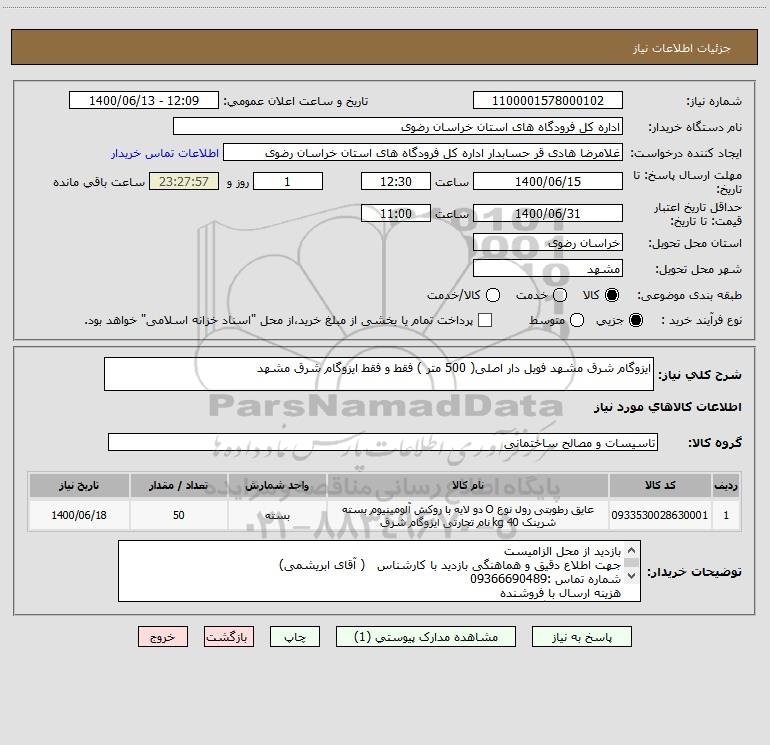Select the خدمت radio button
Screen dimensions: 770x745
[x=560, y=295]
